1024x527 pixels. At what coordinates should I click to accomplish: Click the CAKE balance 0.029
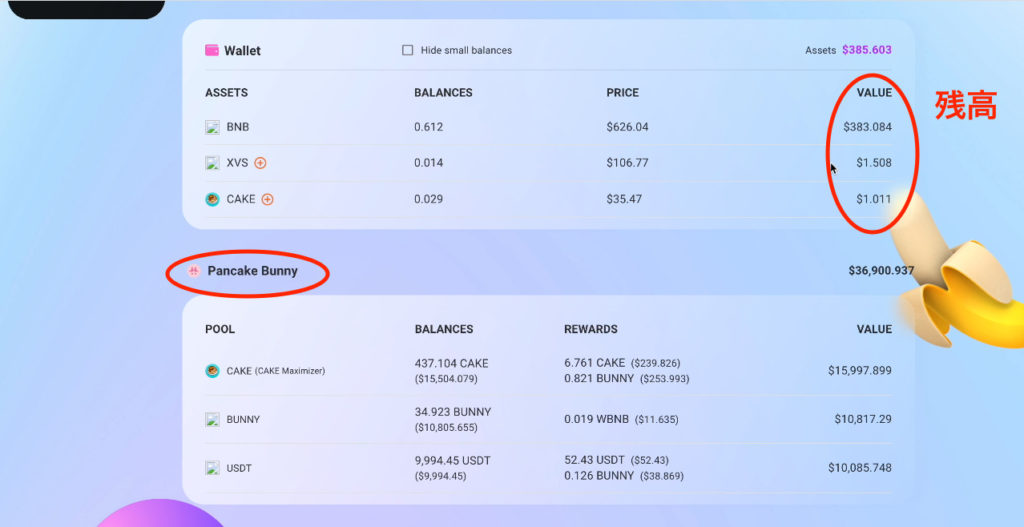(428, 199)
